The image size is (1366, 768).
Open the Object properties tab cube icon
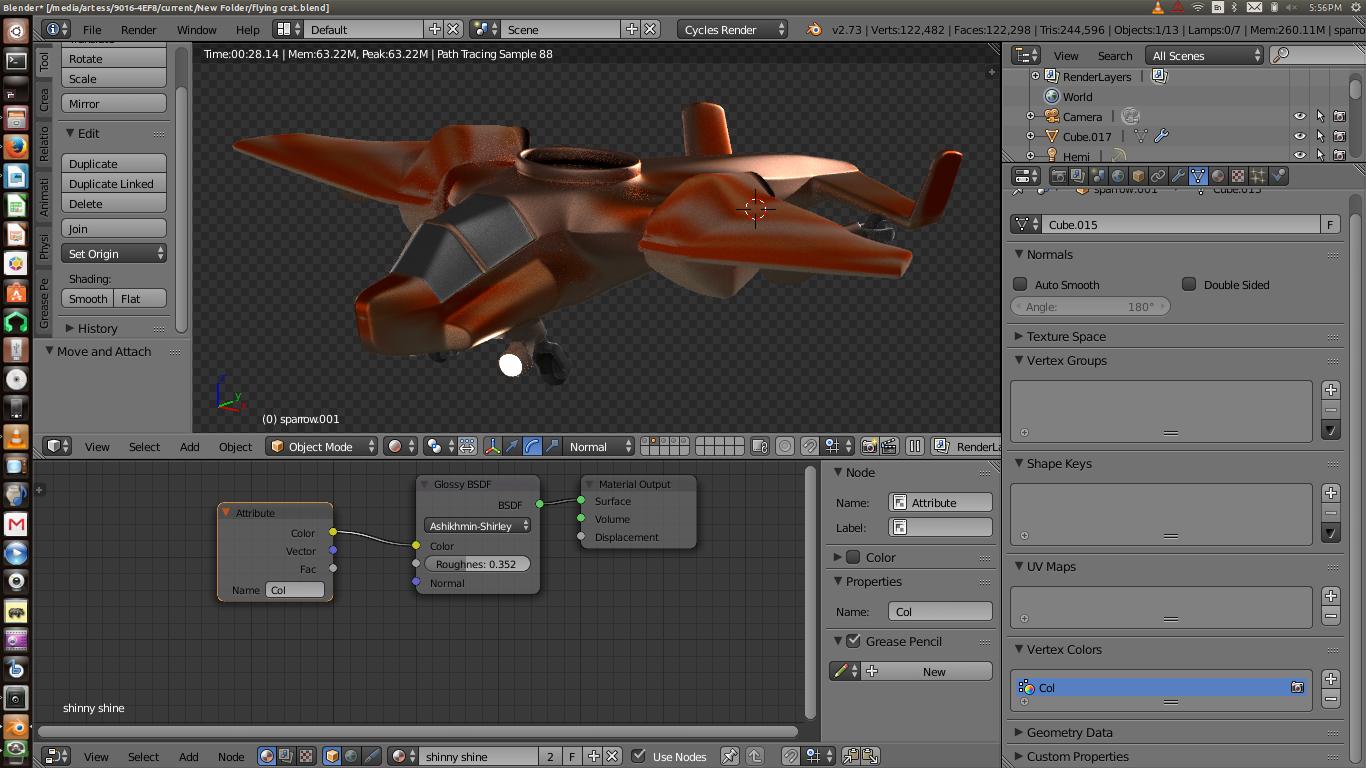coord(1138,176)
